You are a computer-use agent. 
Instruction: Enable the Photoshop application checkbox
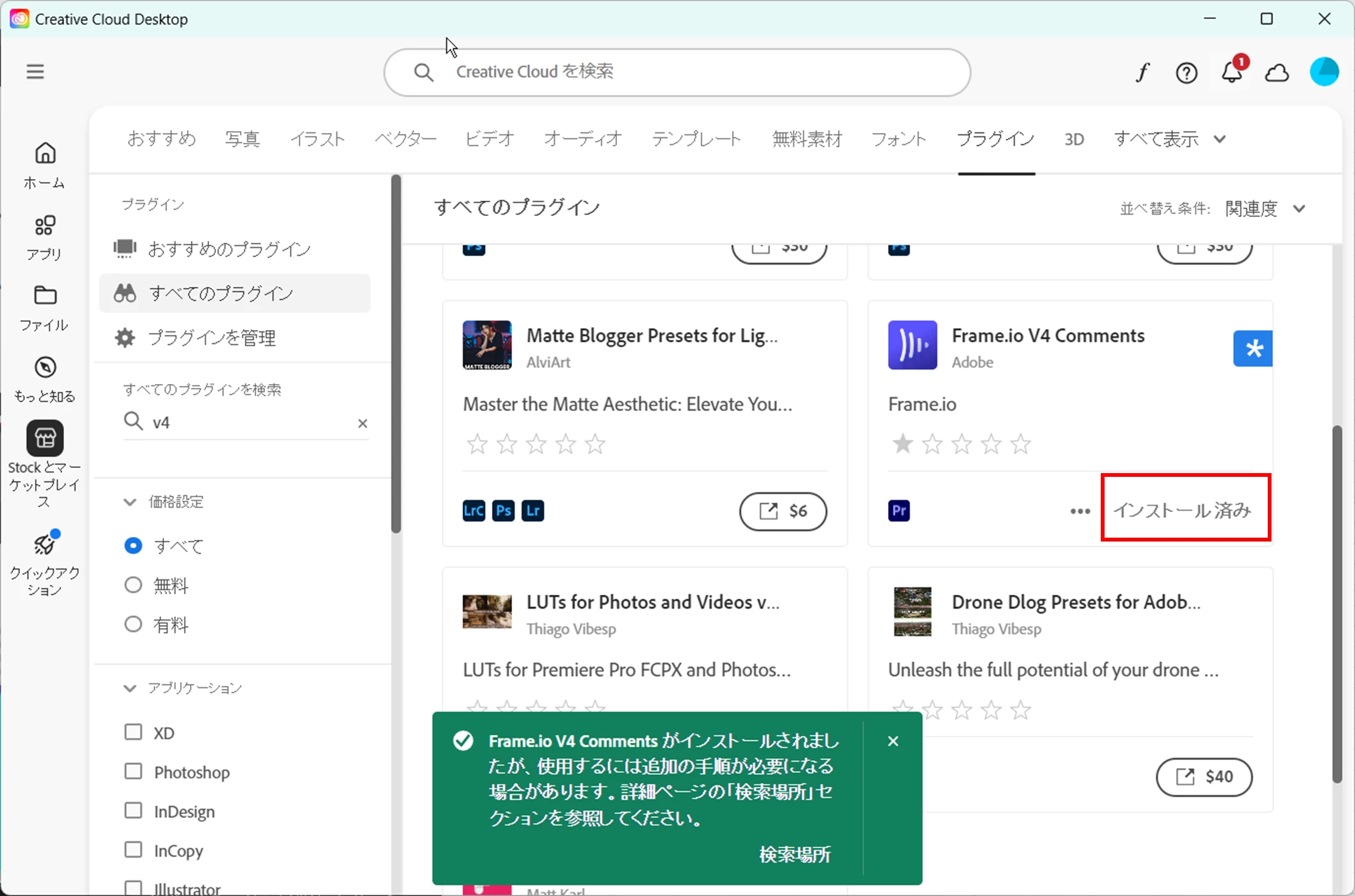coord(133,772)
